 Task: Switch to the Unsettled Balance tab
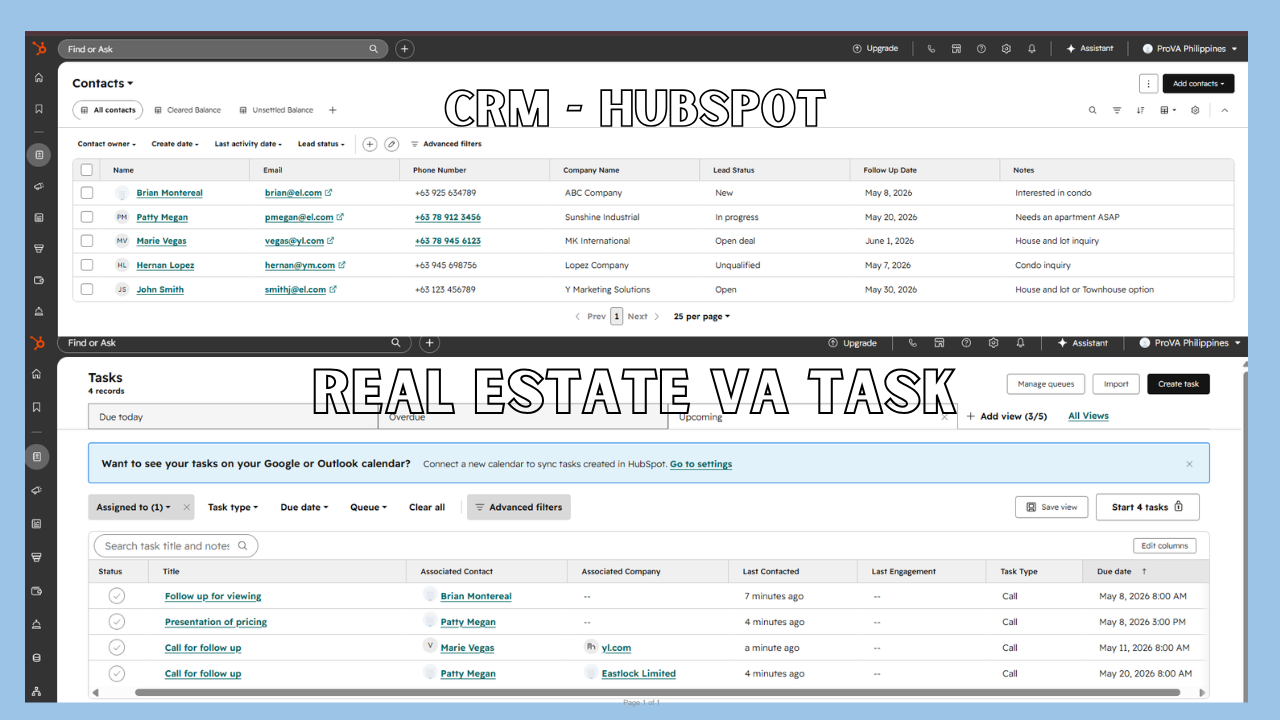[x=276, y=110]
